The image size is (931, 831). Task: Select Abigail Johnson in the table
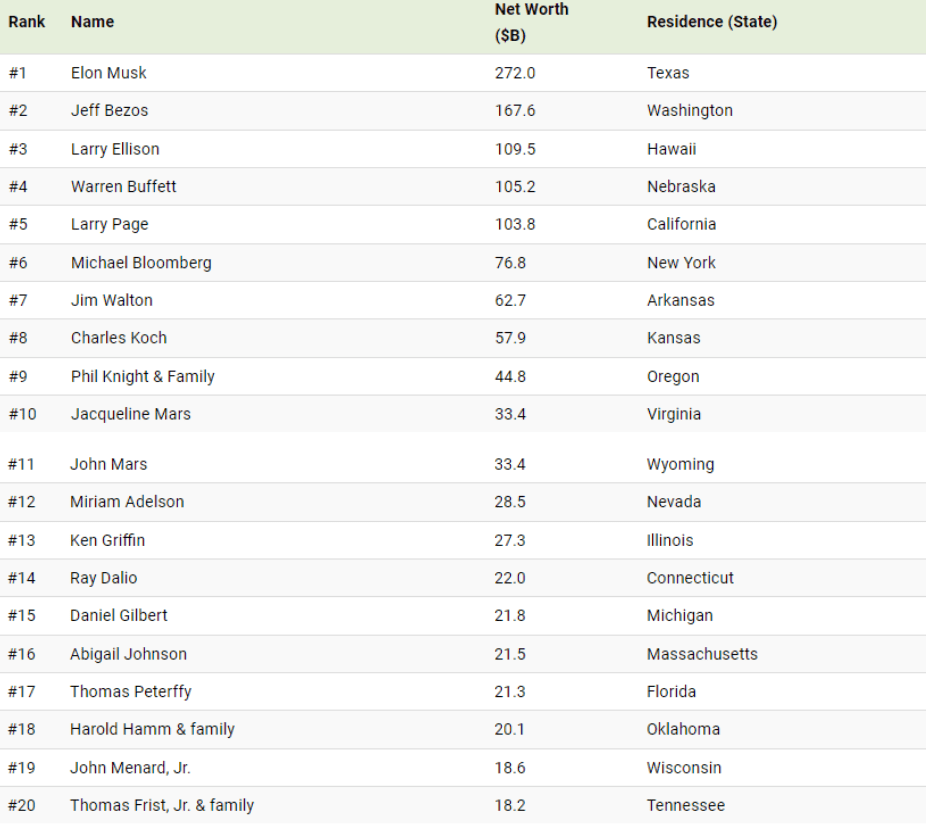click(128, 654)
